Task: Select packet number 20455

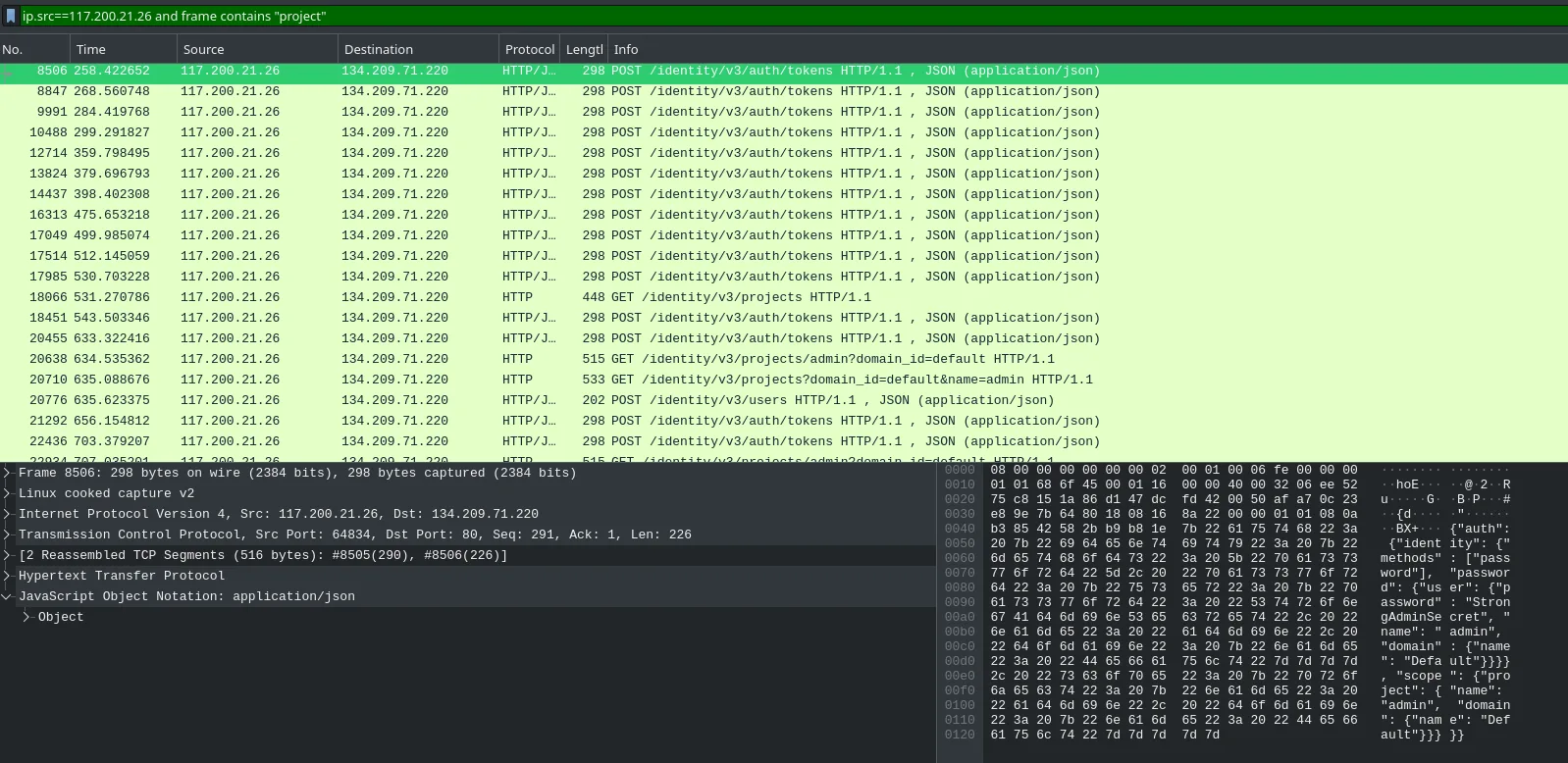Action: [784, 338]
